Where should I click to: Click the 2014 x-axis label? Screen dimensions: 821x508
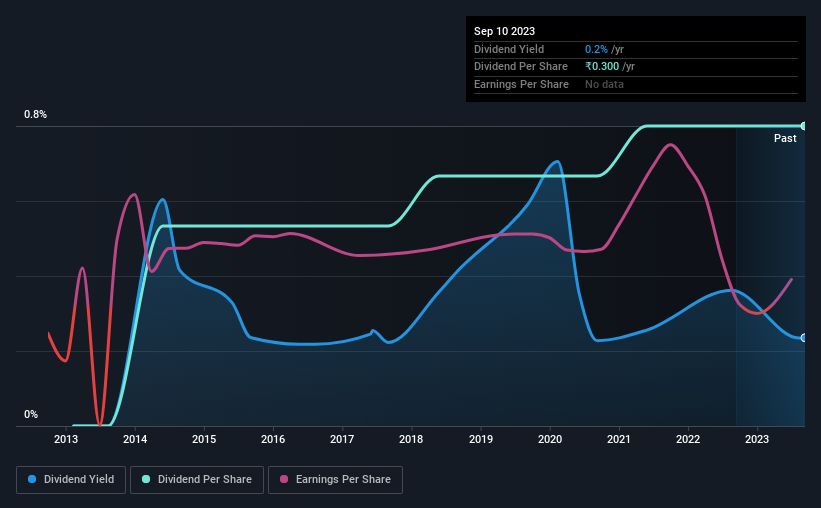[x=135, y=439]
